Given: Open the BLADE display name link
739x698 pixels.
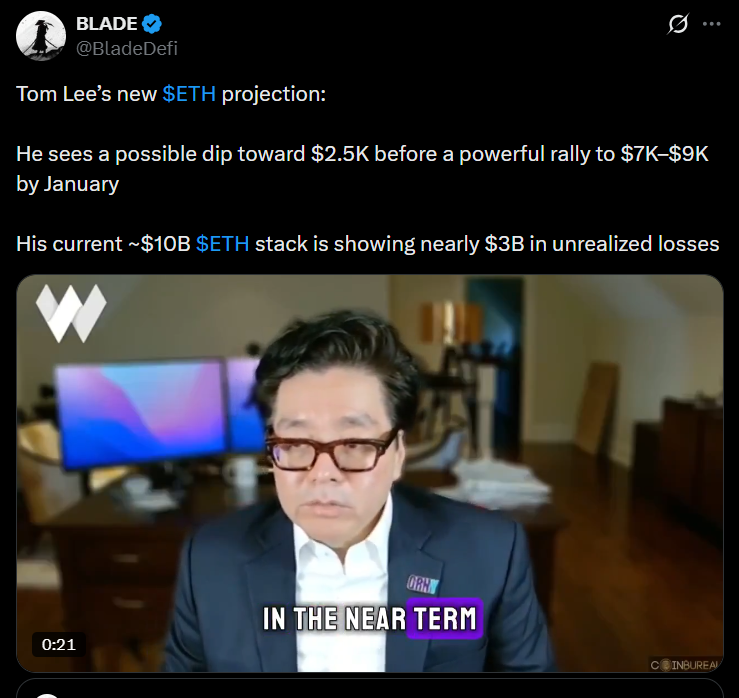Looking at the screenshot, I should pyautogui.click(x=107, y=24).
